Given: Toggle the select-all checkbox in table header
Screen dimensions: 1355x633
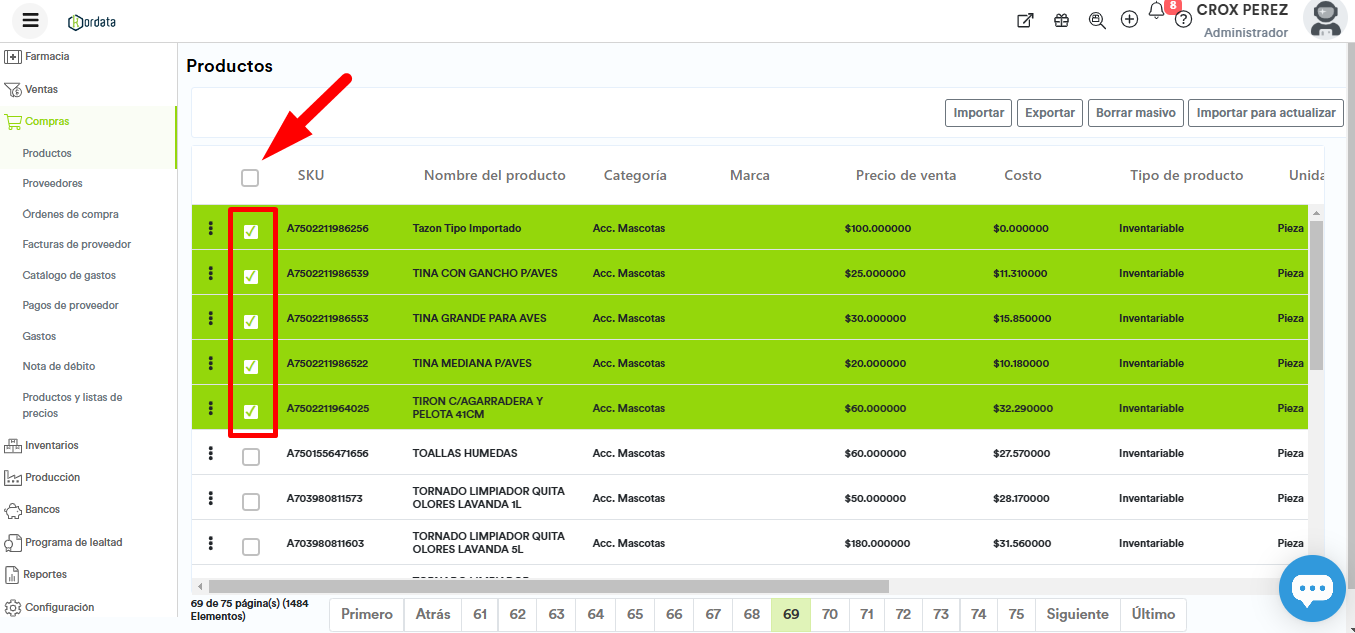Looking at the screenshot, I should pos(250,177).
